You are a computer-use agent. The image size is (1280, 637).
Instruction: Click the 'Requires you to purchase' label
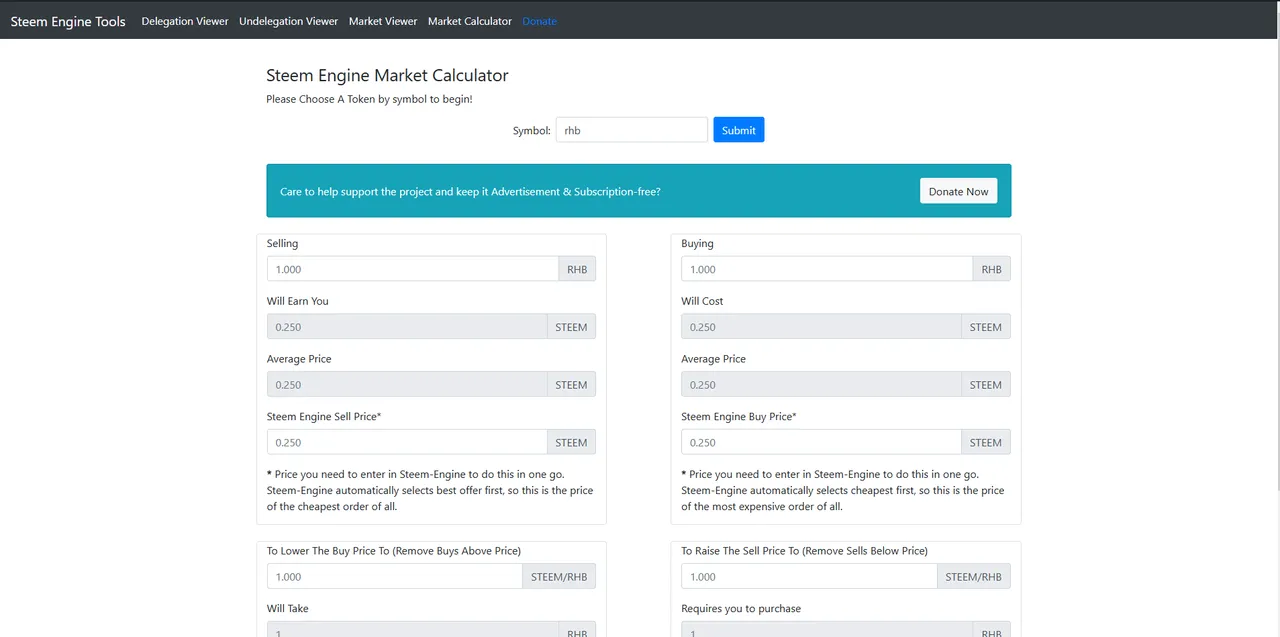tap(741, 608)
